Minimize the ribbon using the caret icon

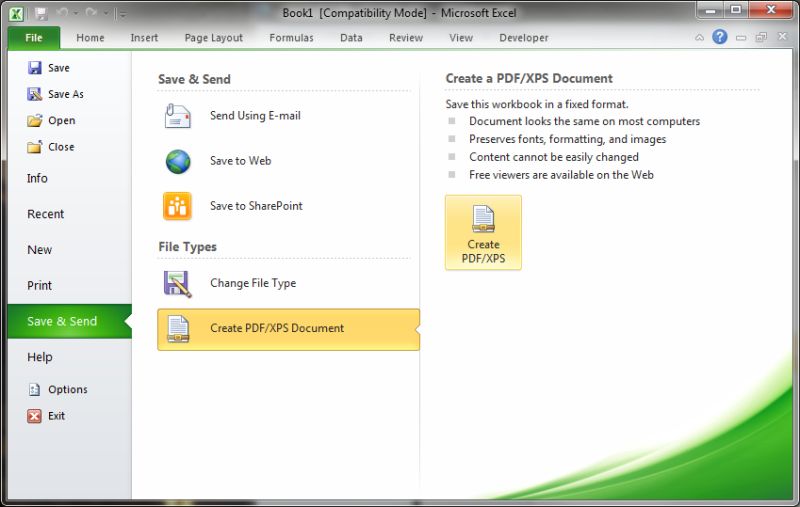pos(699,37)
